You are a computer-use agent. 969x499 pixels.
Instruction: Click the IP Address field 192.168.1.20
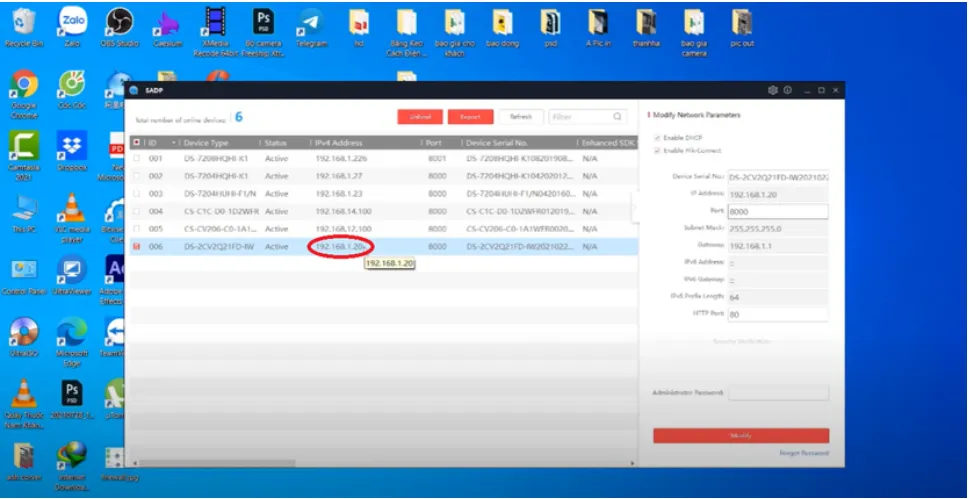[777, 195]
